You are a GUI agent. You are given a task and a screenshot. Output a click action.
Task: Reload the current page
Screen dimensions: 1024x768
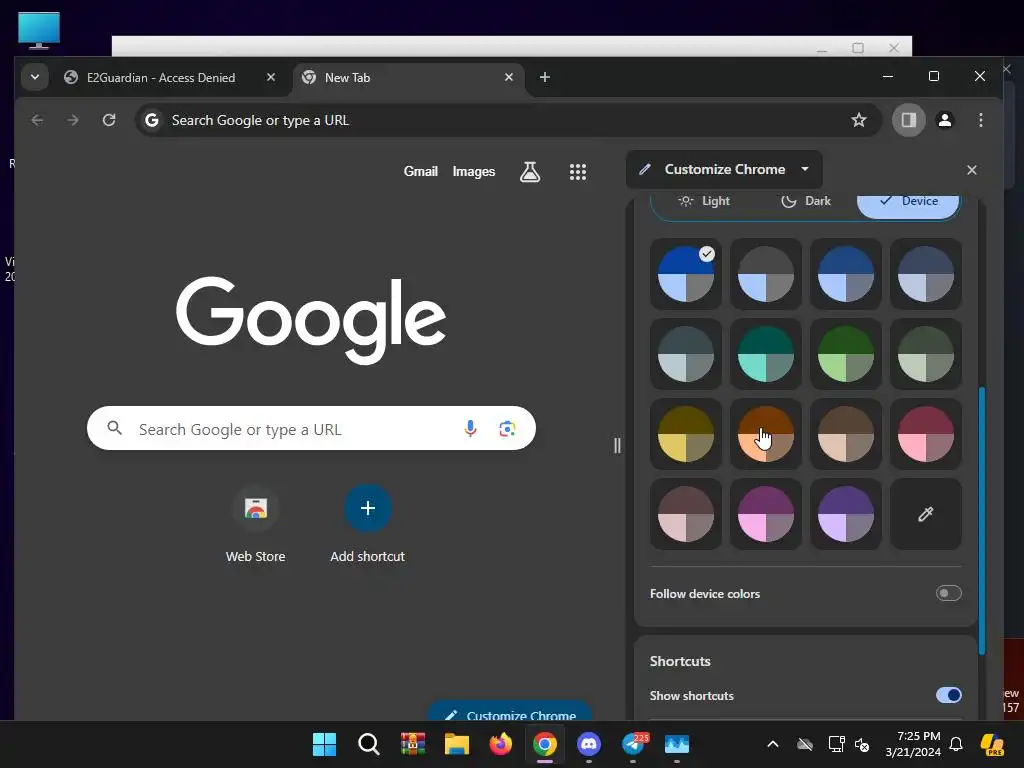(109, 120)
